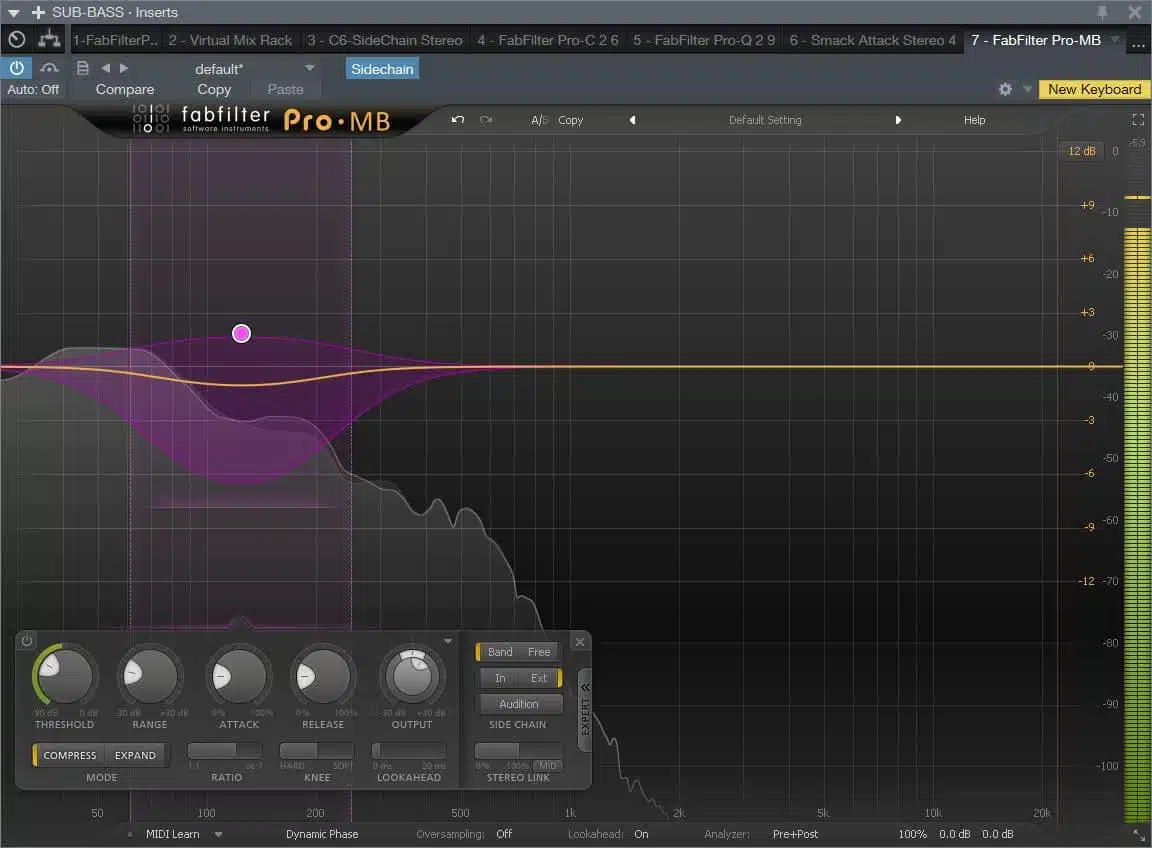Open the gear settings icon near New Keyboard
This screenshot has height=848, width=1152.
[1005, 89]
